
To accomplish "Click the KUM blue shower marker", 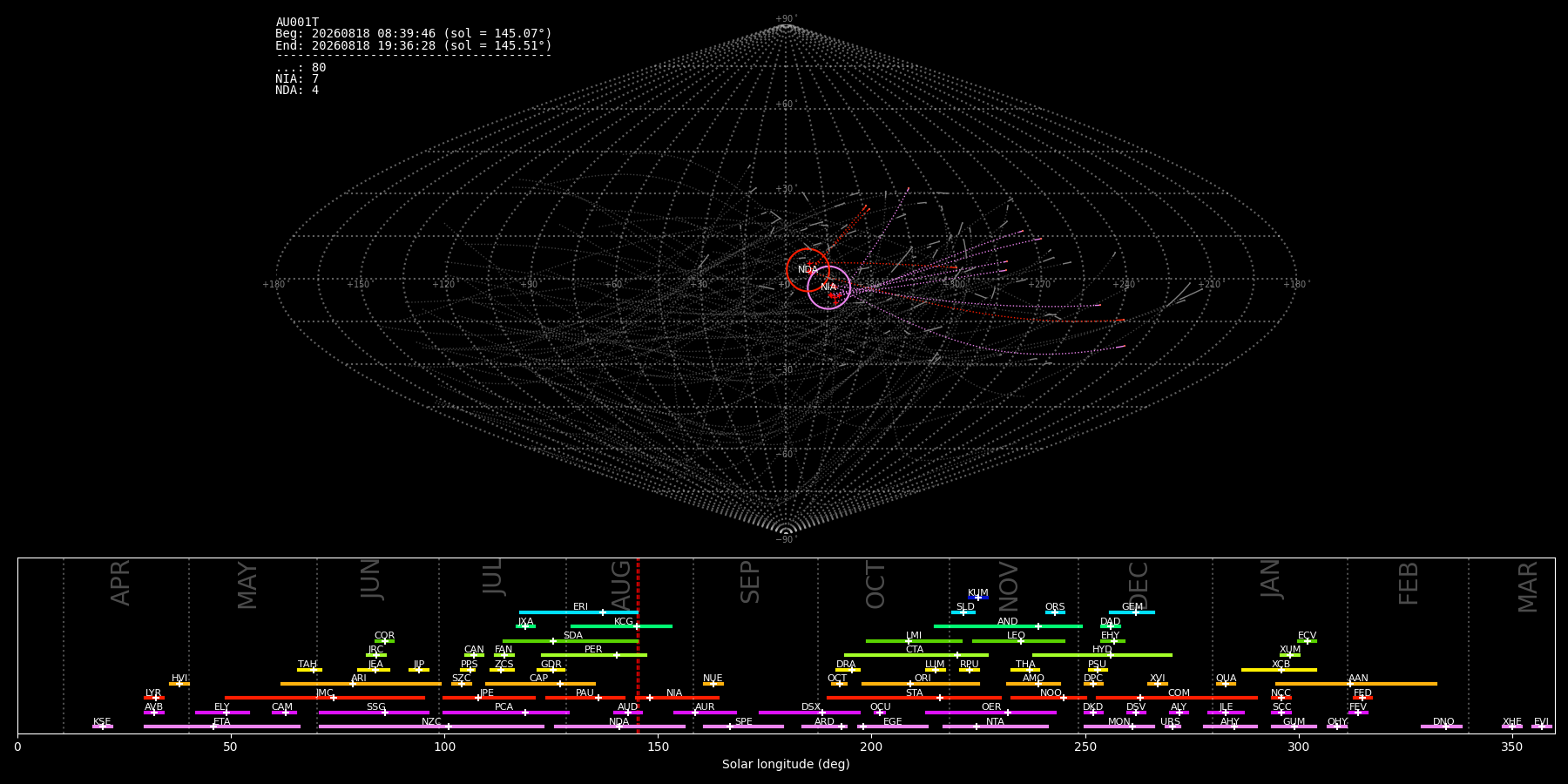I will point(978,598).
